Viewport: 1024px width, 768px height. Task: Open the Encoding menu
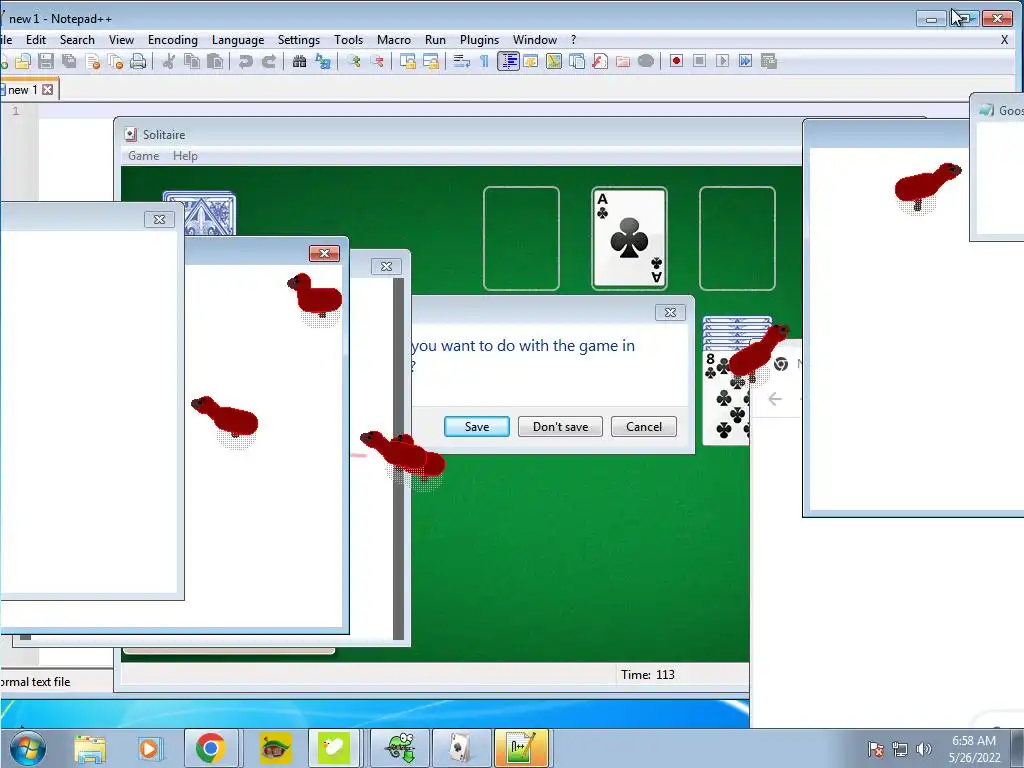tap(172, 40)
